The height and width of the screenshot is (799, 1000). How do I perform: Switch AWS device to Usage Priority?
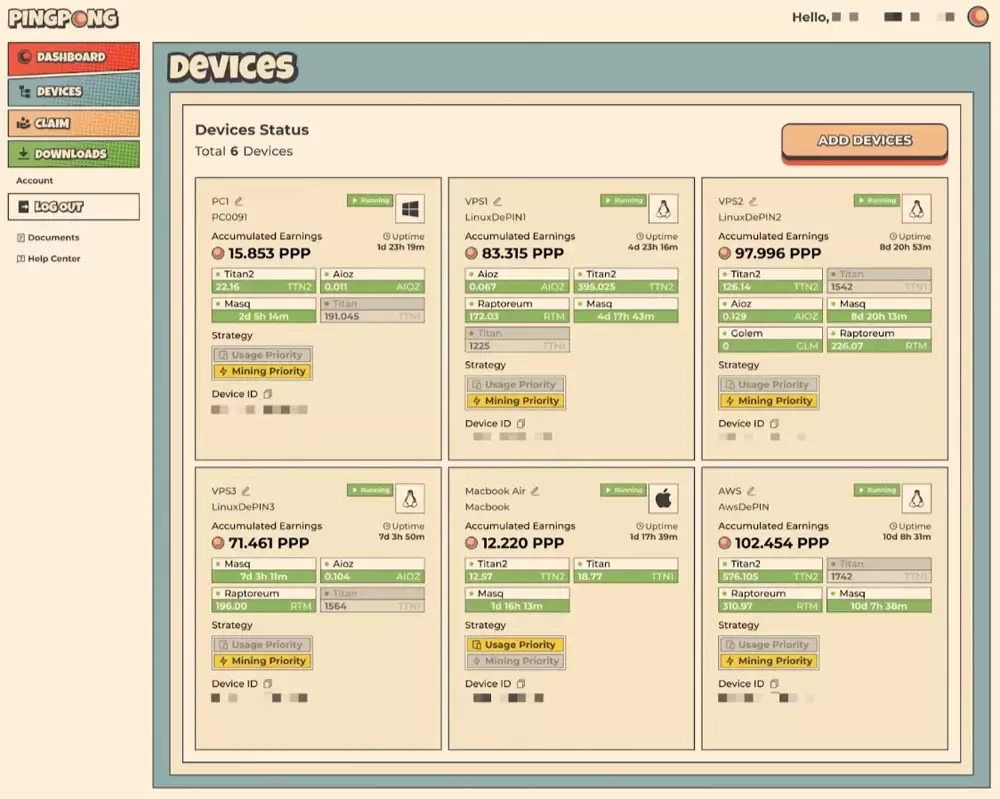coord(768,645)
